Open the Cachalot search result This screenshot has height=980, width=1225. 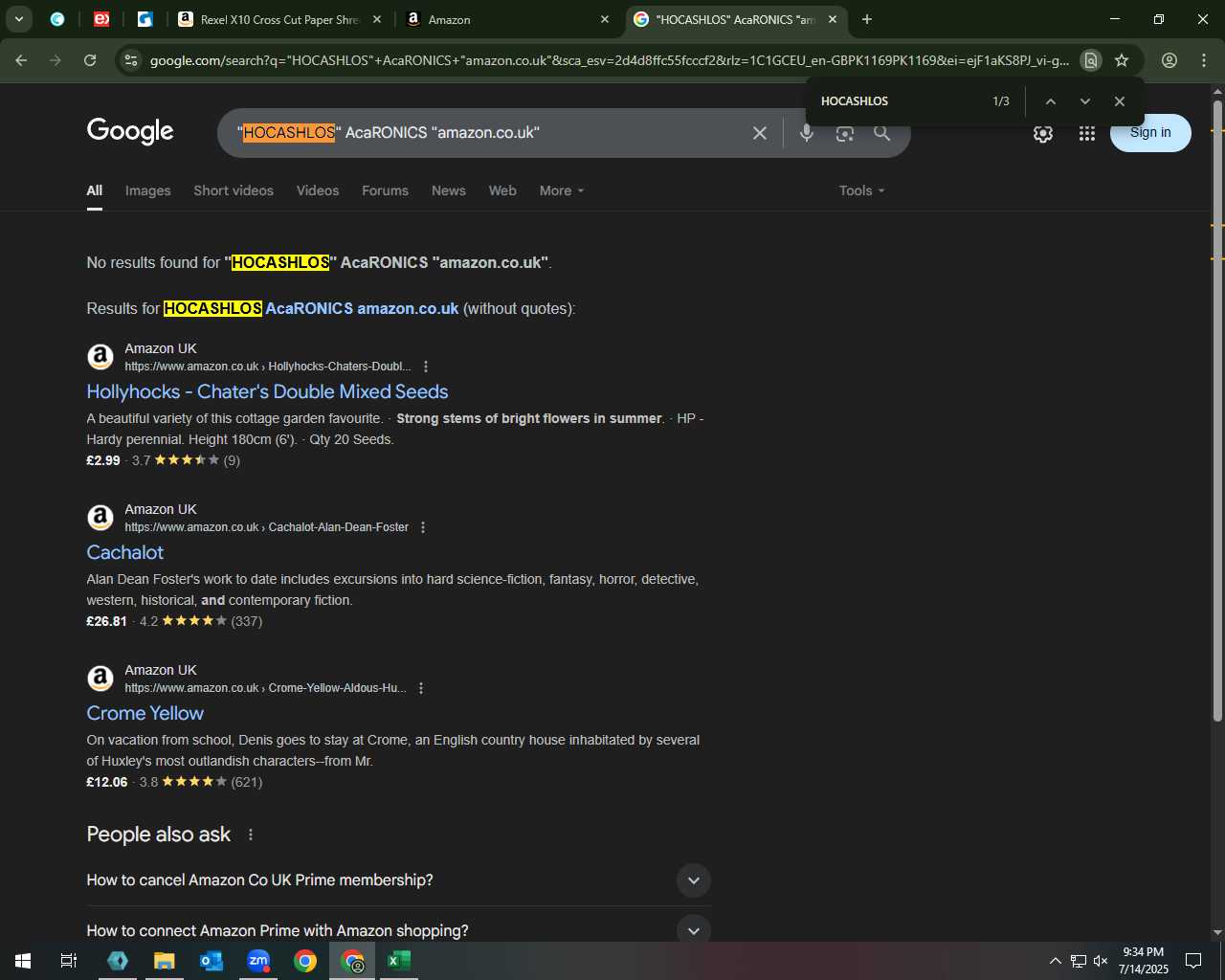point(124,552)
